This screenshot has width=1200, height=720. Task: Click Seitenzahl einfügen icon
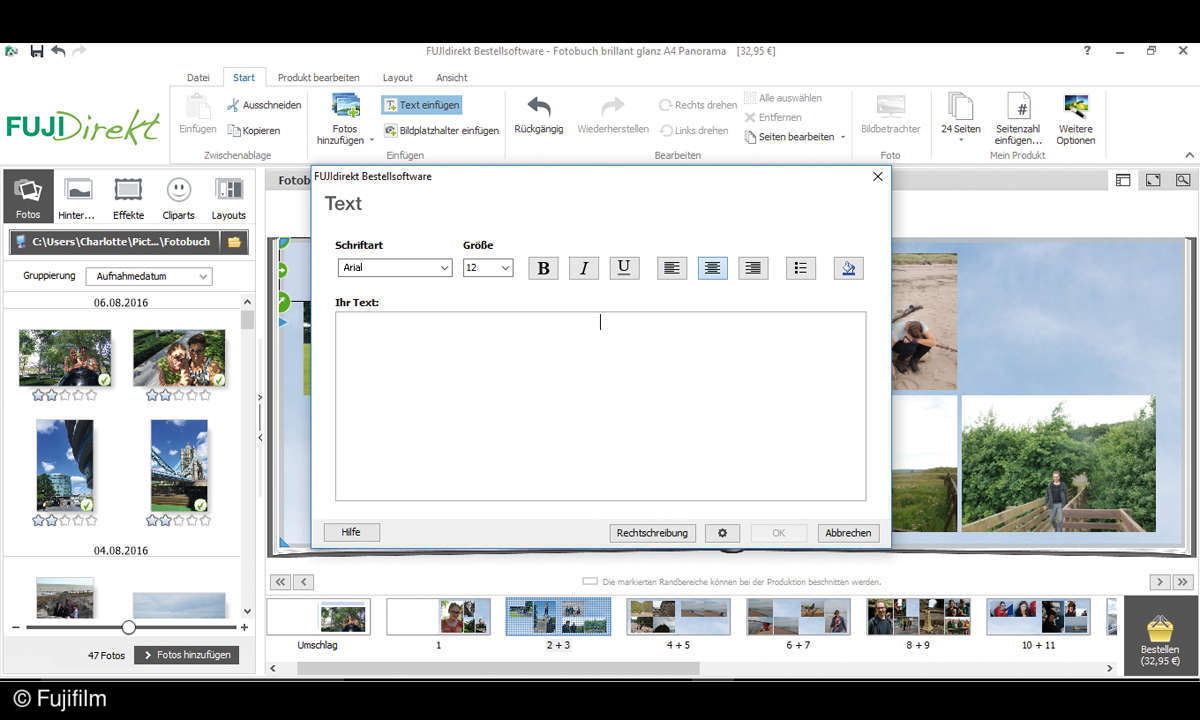point(1018,119)
